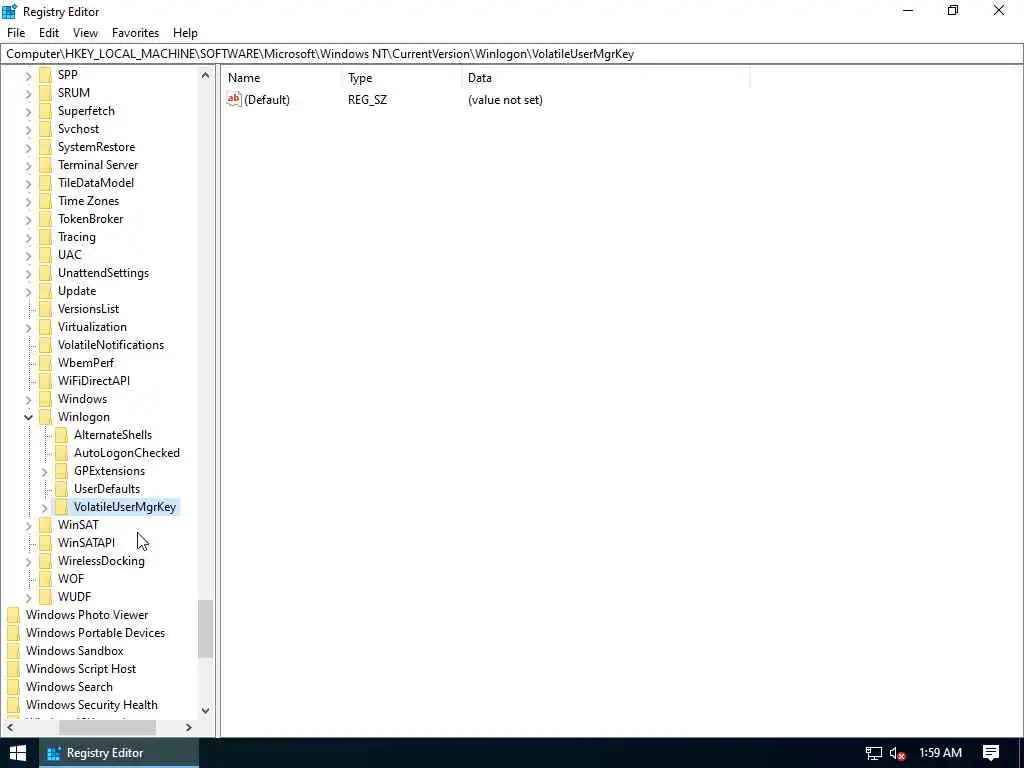Image resolution: width=1024 pixels, height=768 pixels.
Task: Click the Windows Photo Viewer folder icon
Action: 13,615
